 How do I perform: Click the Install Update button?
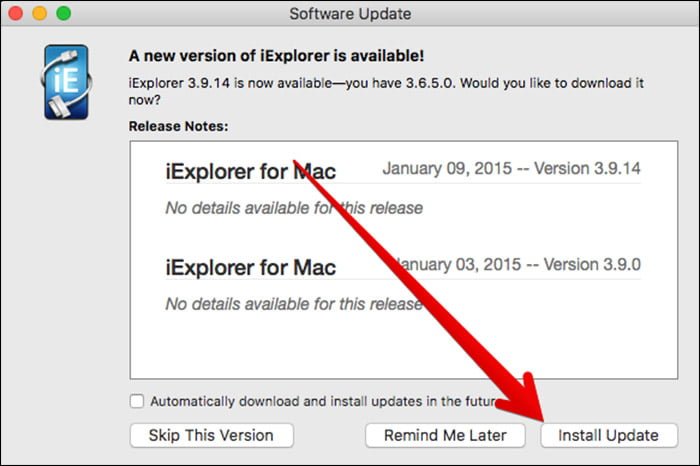608,435
